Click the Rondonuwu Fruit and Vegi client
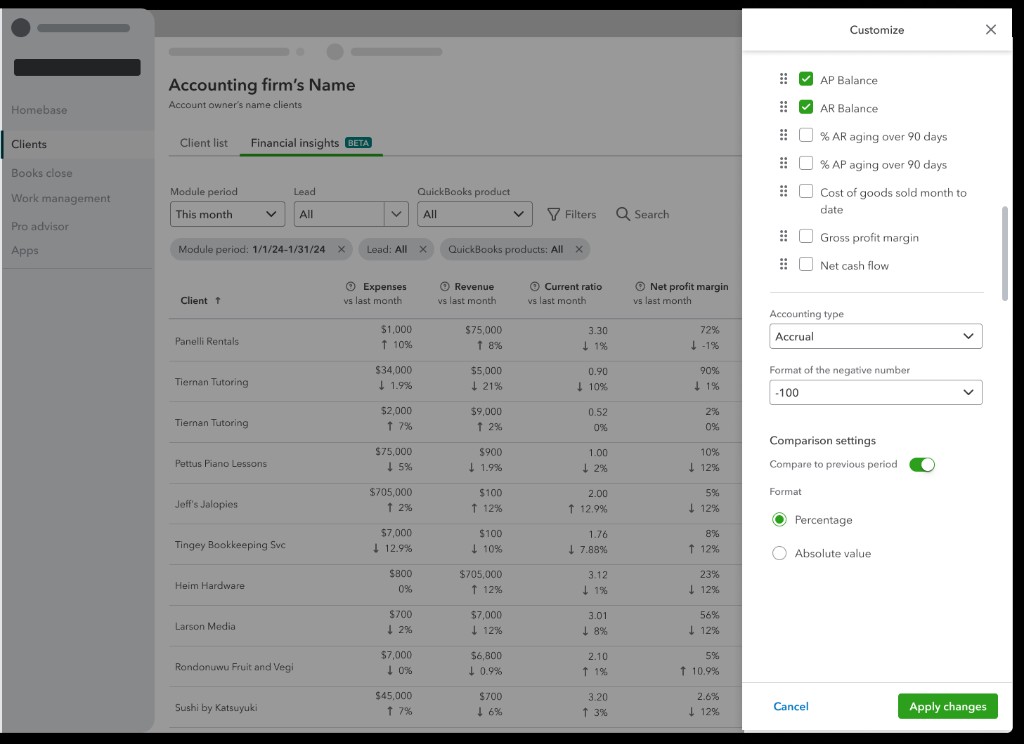The image size is (1024, 744). point(234,666)
